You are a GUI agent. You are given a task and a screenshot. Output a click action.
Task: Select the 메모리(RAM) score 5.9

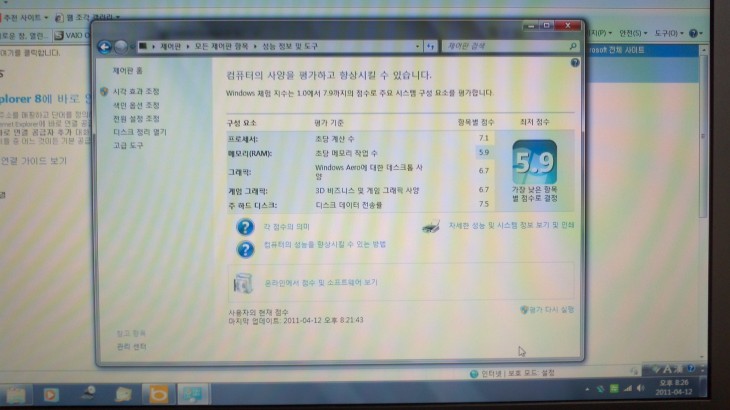[x=484, y=153]
